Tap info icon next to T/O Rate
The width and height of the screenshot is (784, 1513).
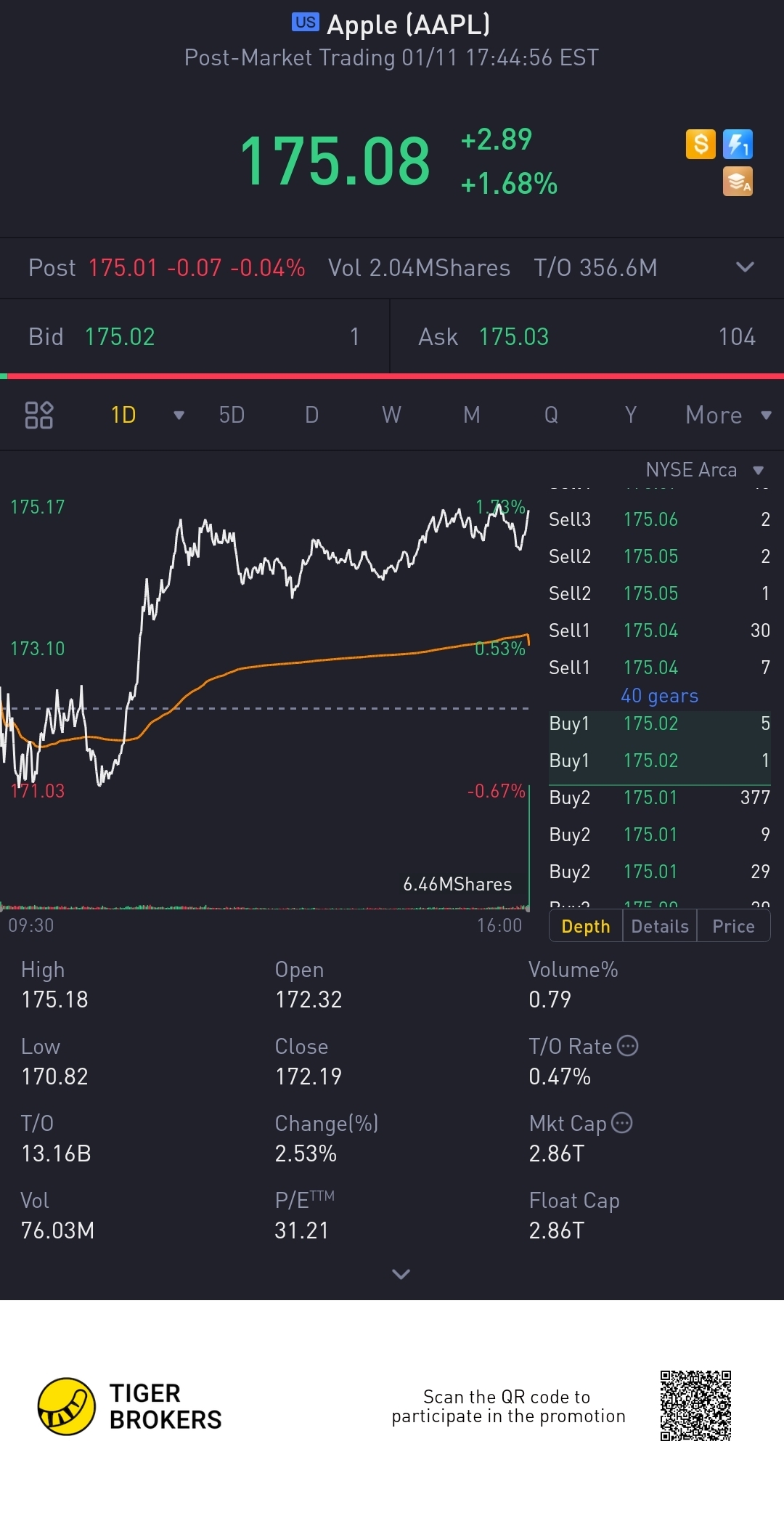coord(627,1046)
